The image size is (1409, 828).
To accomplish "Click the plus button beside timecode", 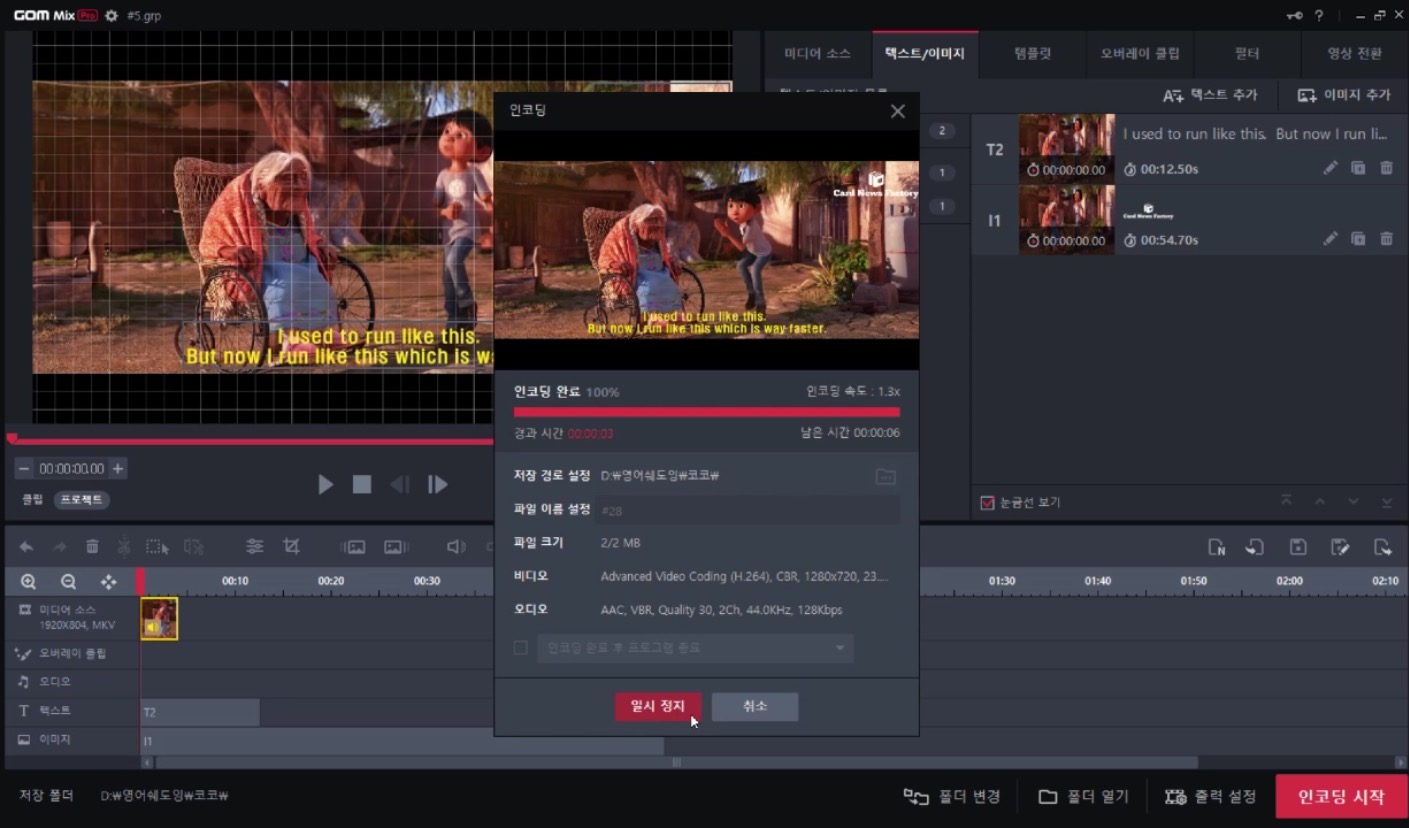I will coord(117,468).
